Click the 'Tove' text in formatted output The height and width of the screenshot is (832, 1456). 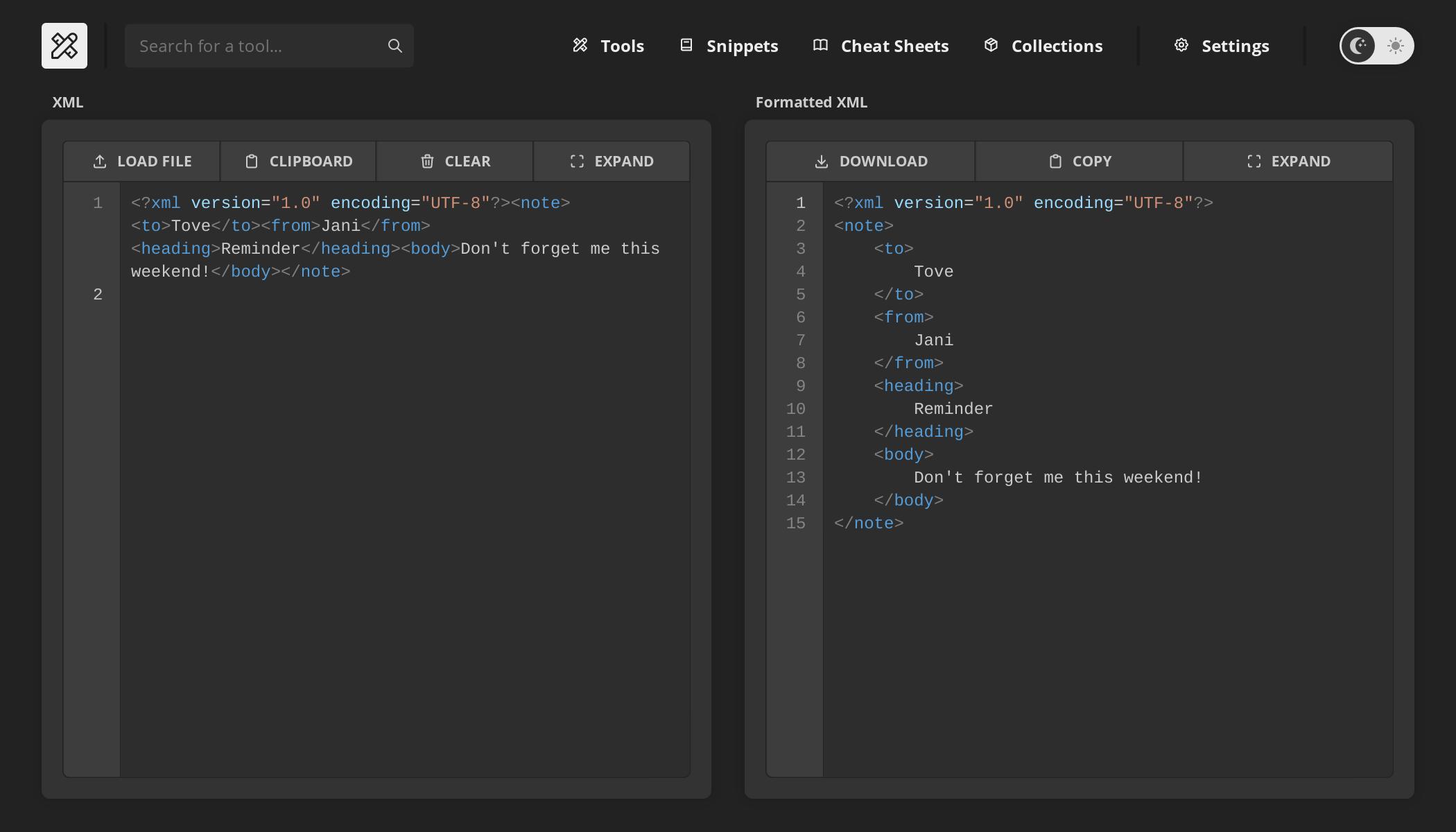[x=933, y=272]
